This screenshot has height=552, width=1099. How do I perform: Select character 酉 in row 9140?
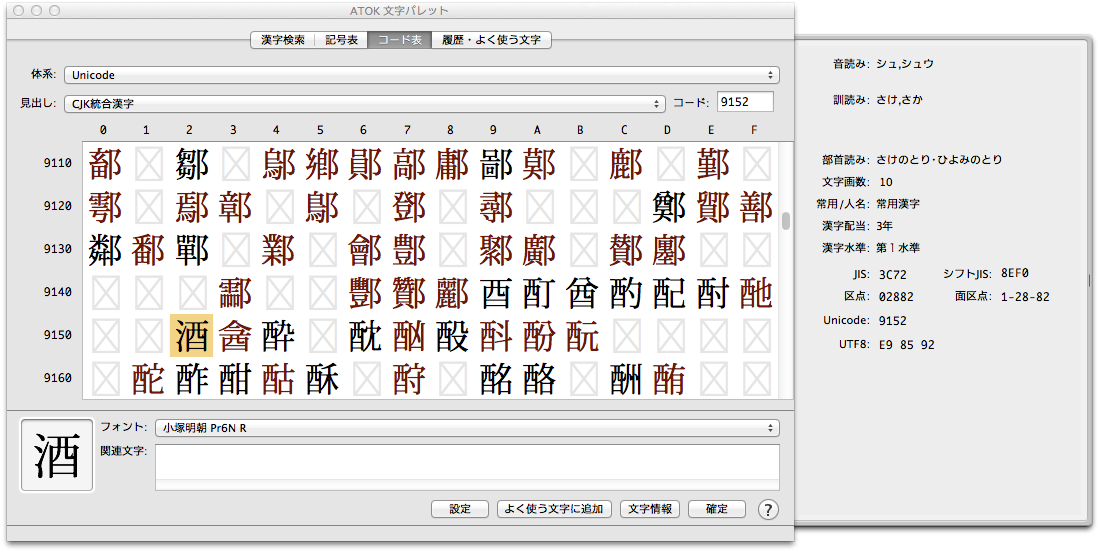tap(496, 293)
